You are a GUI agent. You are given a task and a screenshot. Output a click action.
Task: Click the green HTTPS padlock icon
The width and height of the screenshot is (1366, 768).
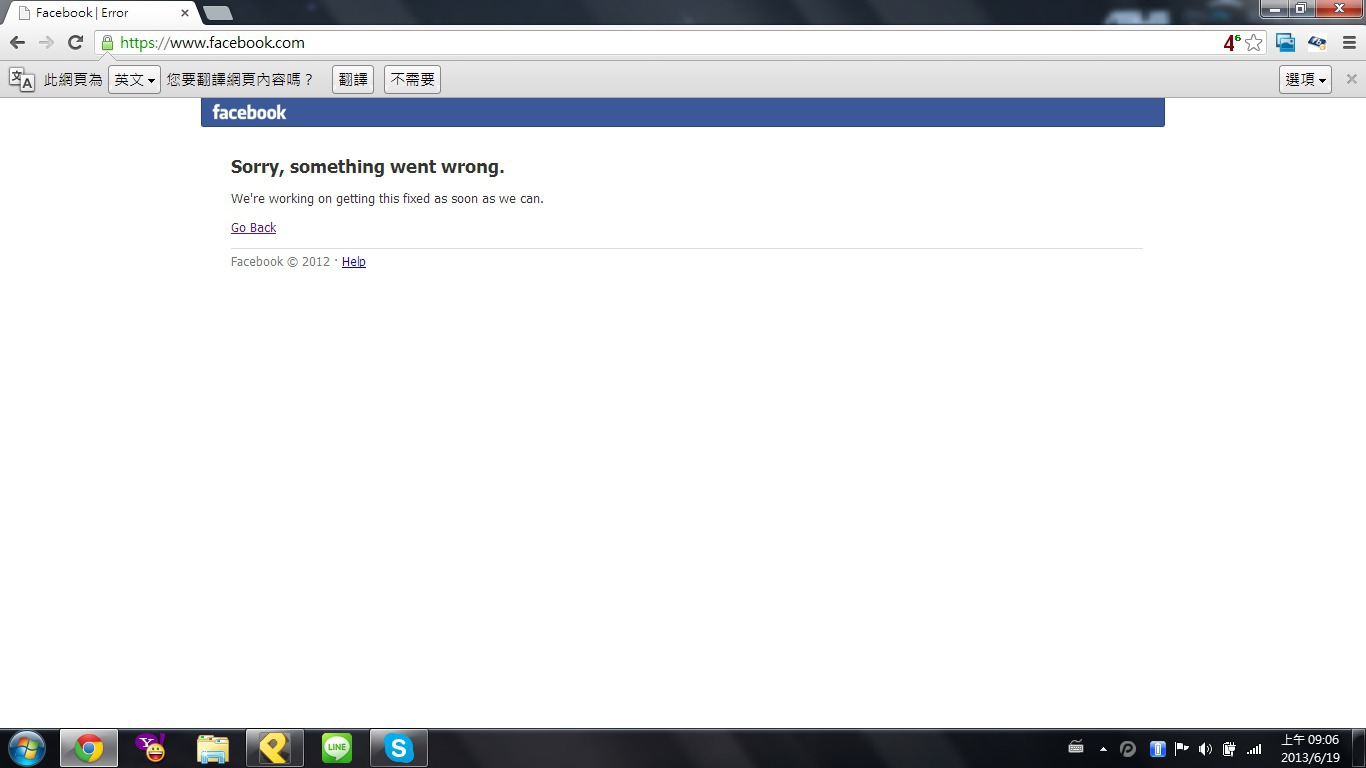107,43
